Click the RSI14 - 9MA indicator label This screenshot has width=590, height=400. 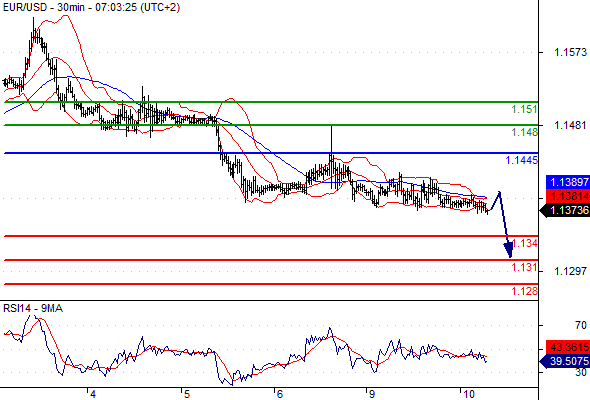pyautogui.click(x=33, y=309)
